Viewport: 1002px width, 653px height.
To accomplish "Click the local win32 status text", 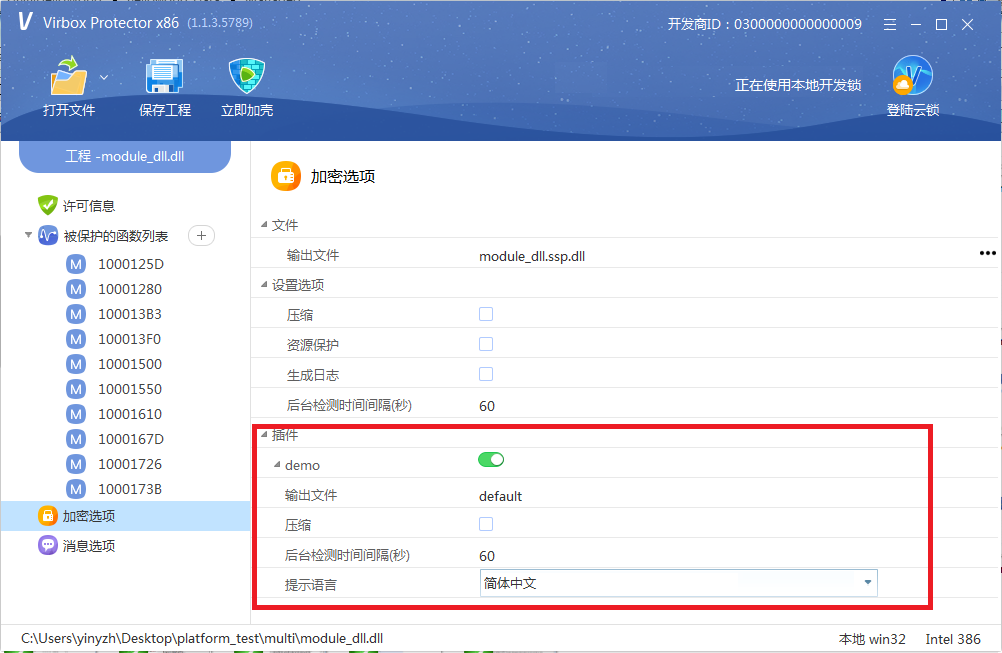I will tap(872, 639).
